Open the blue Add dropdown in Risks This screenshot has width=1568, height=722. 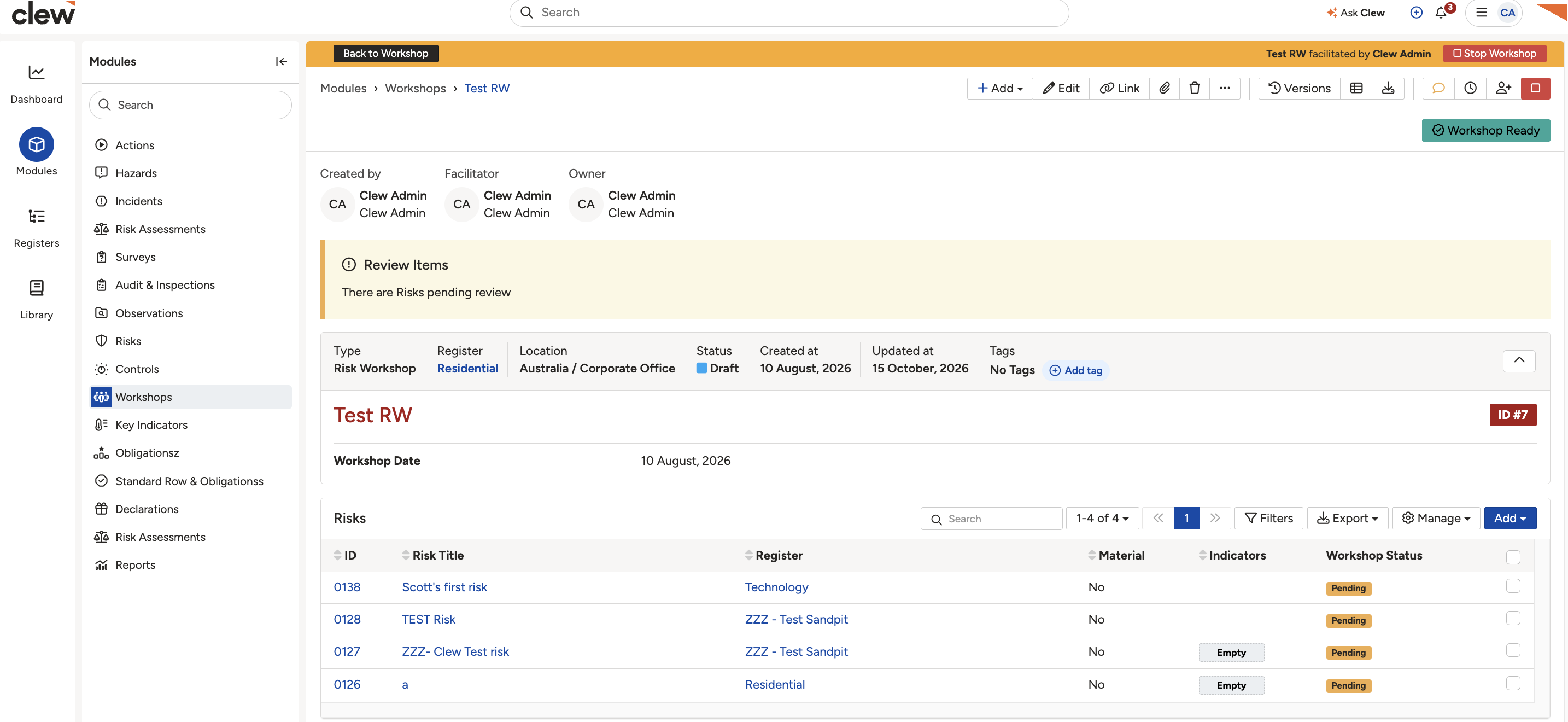tap(1510, 518)
